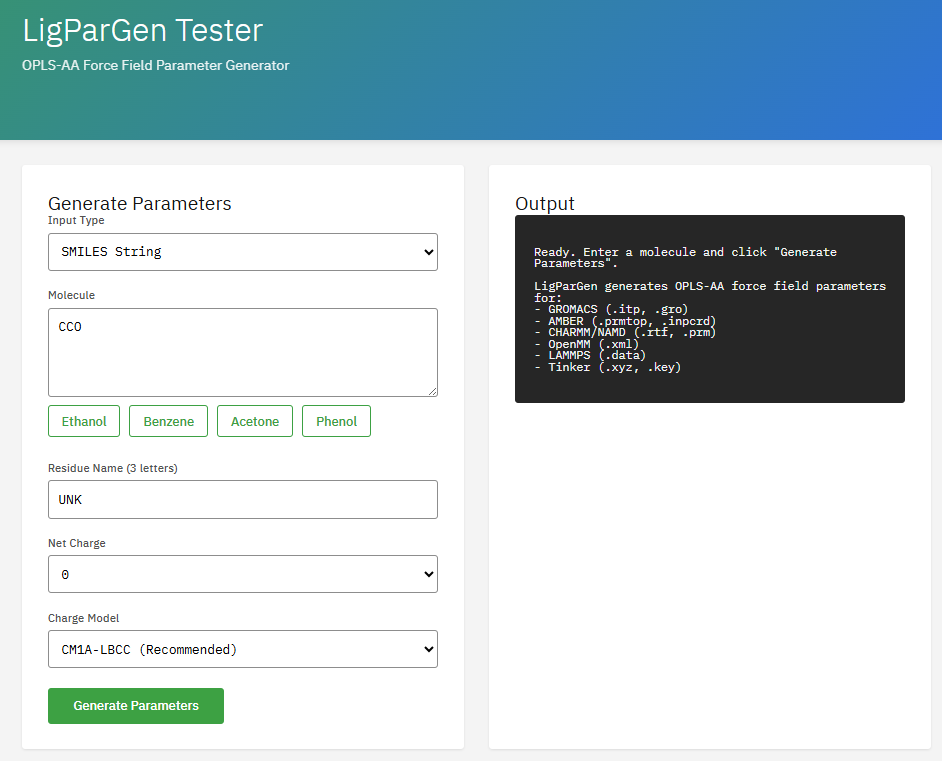This screenshot has height=761, width=942.
Task: Pick the Phenol example button
Action: (x=336, y=421)
